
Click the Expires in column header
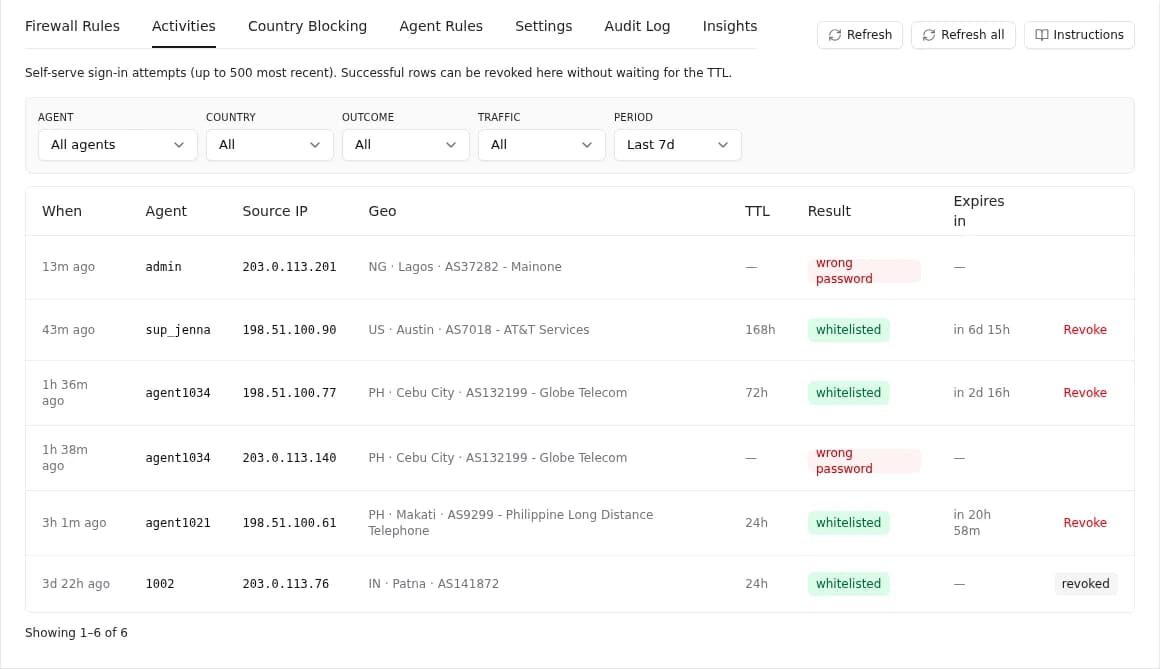point(978,211)
